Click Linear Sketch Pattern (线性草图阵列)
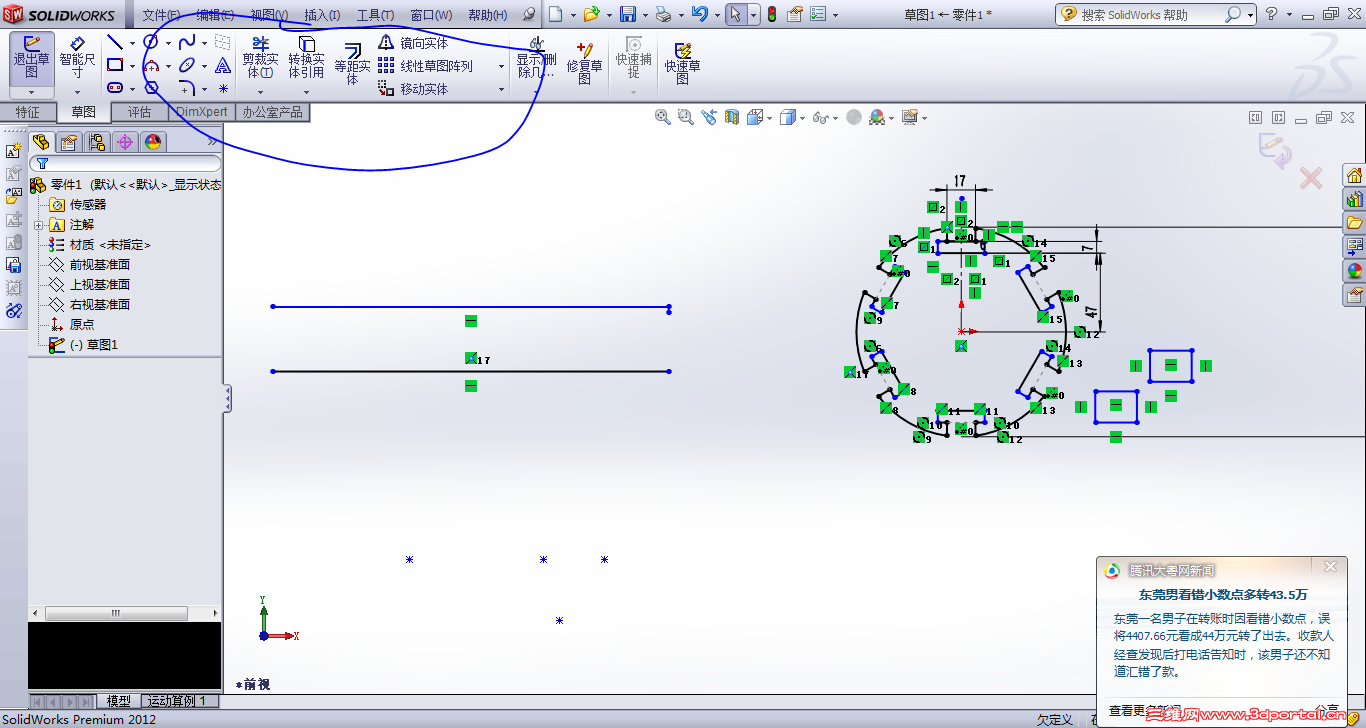The height and width of the screenshot is (728, 1366). 425,66
